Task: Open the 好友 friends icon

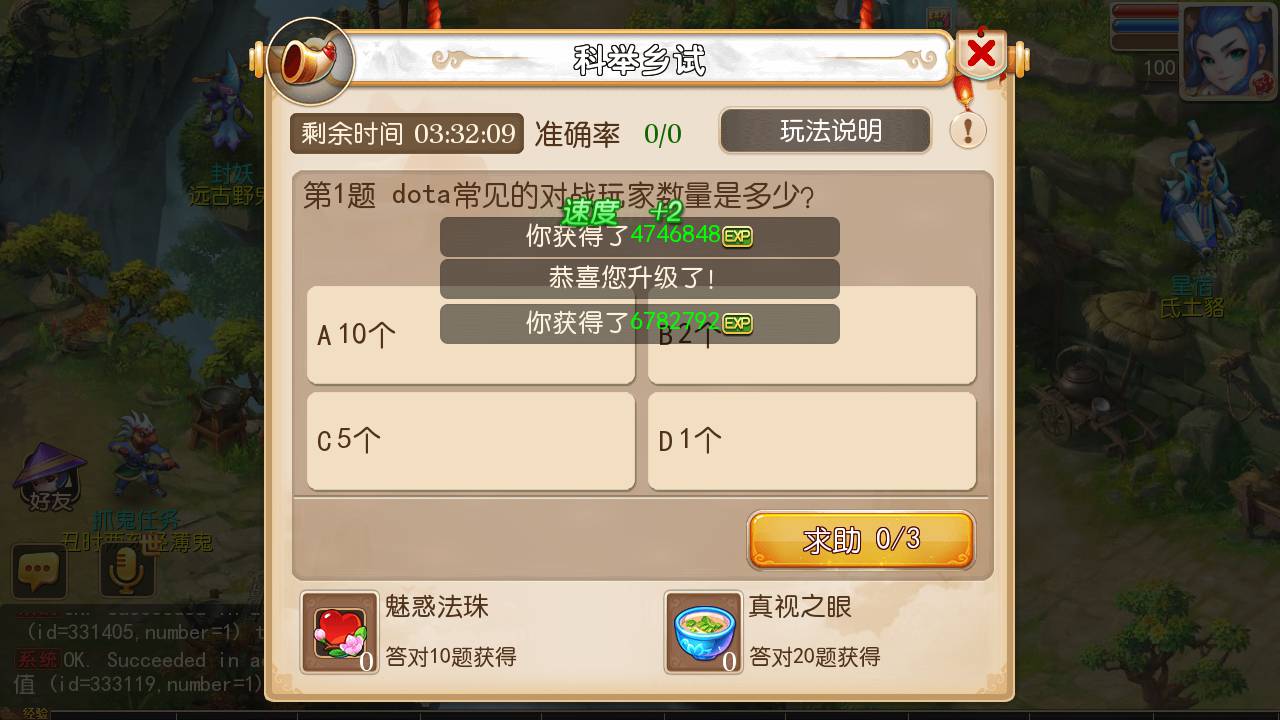Action: pos(50,478)
